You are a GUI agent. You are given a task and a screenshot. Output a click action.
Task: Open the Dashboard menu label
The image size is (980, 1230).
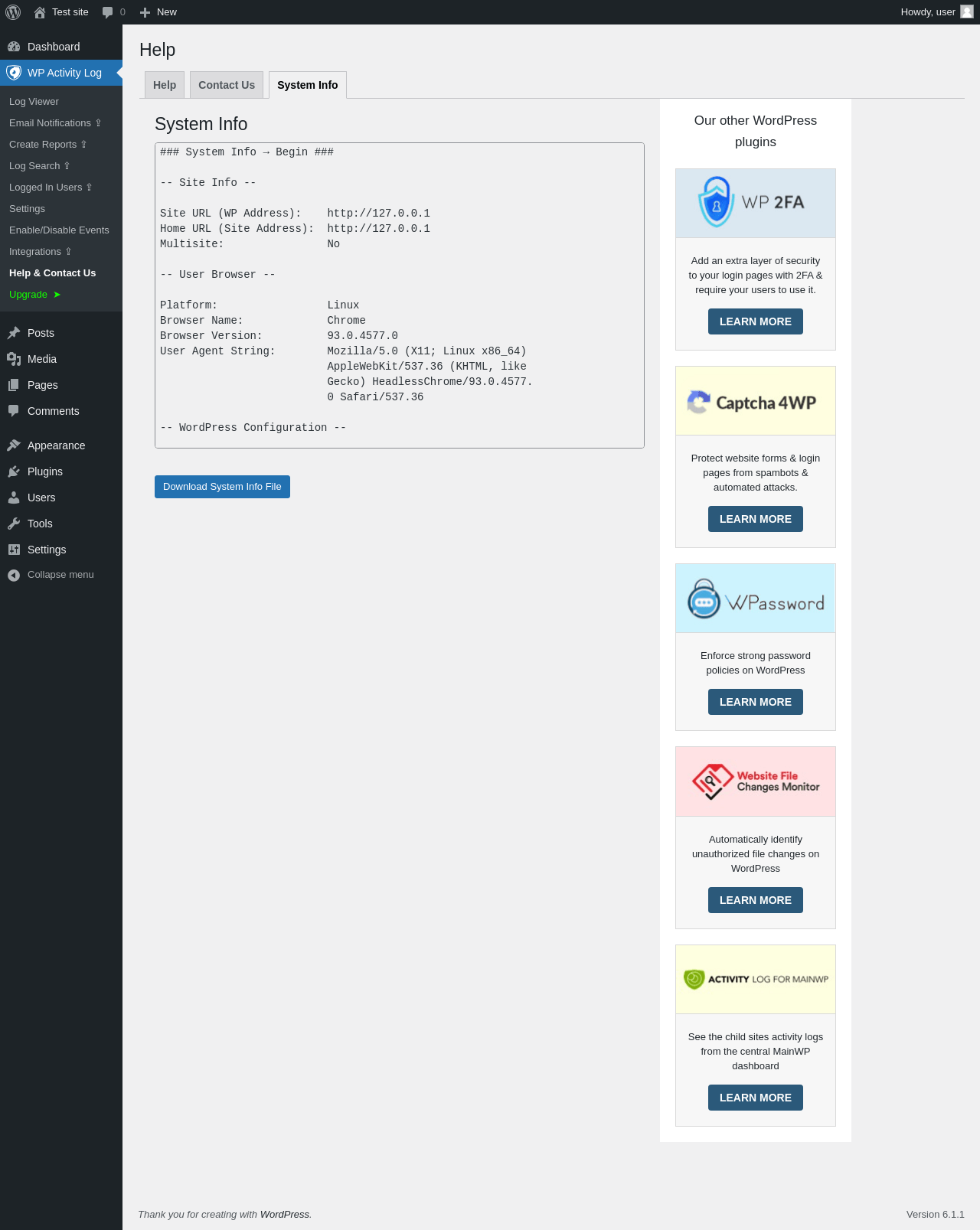point(54,47)
